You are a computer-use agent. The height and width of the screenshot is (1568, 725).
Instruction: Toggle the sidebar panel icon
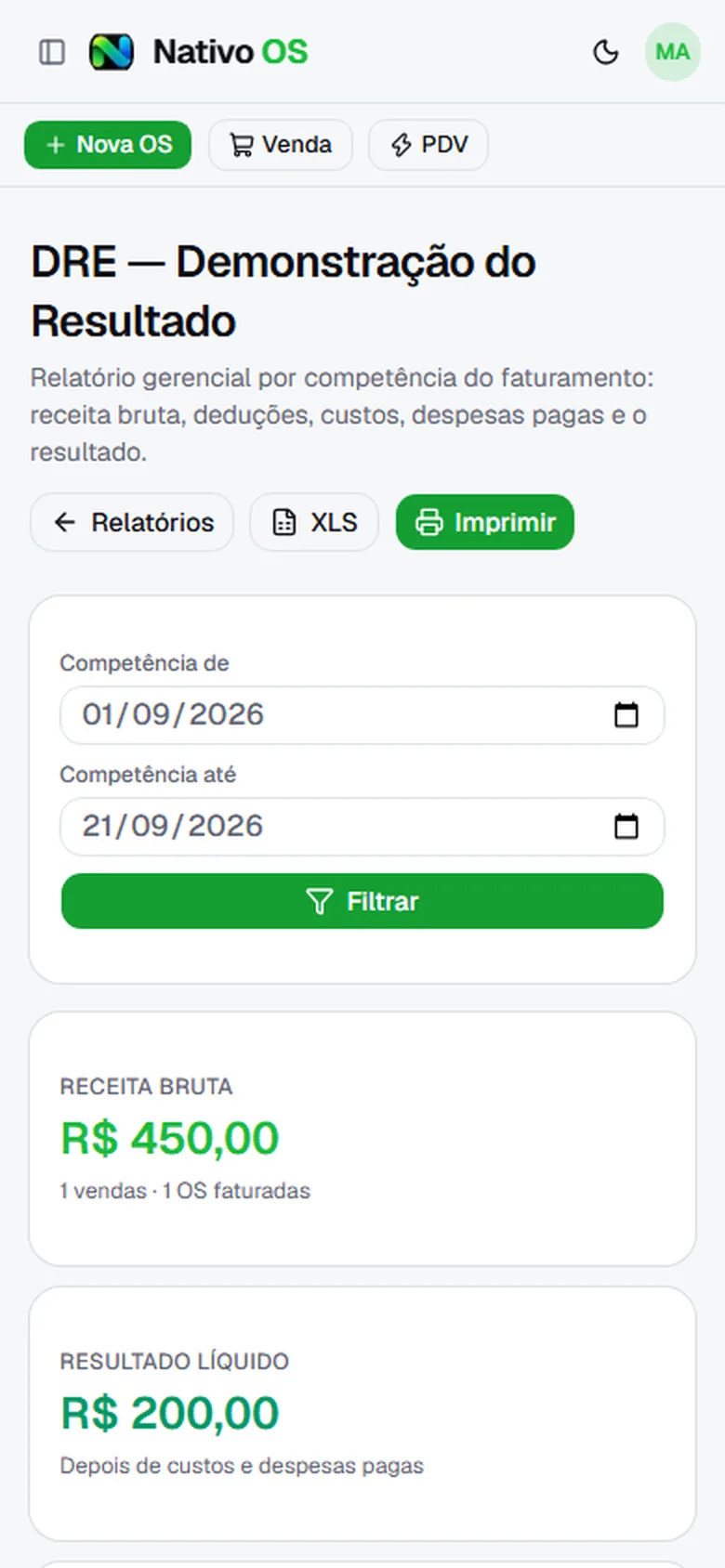pyautogui.click(x=52, y=52)
